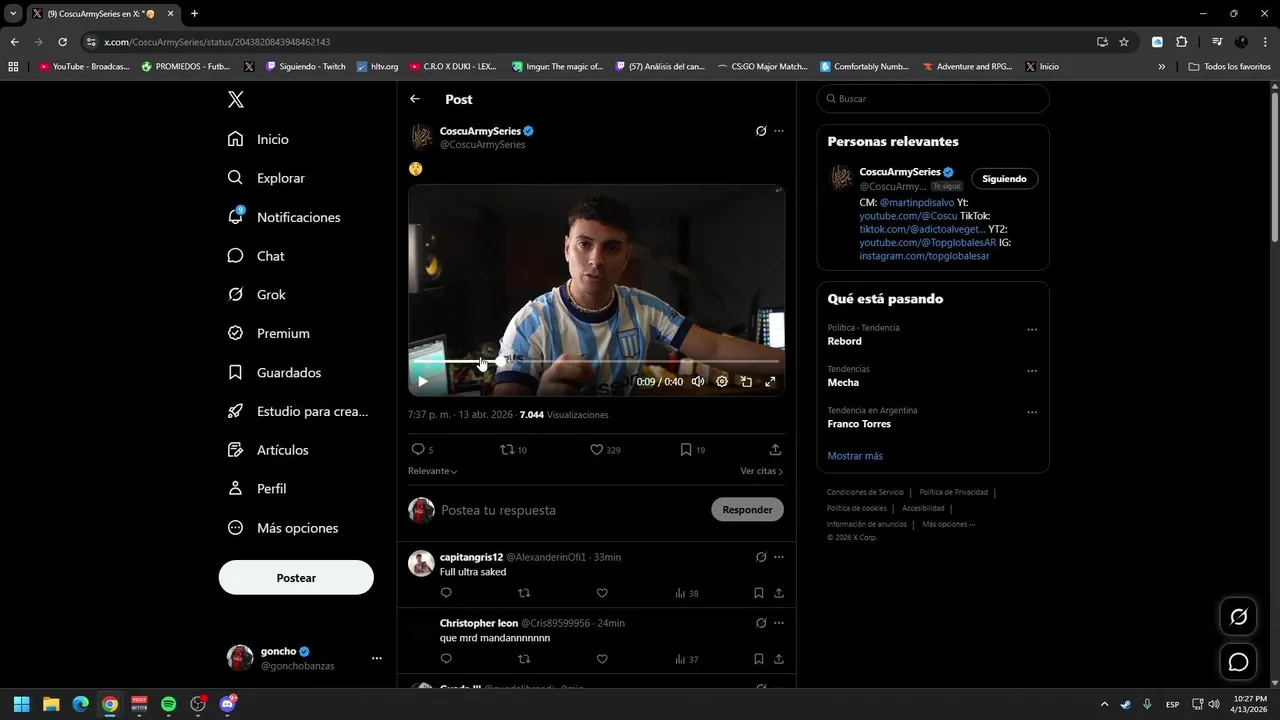The width and height of the screenshot is (1280, 720).
Task: Open video settings gear
Action: [722, 381]
